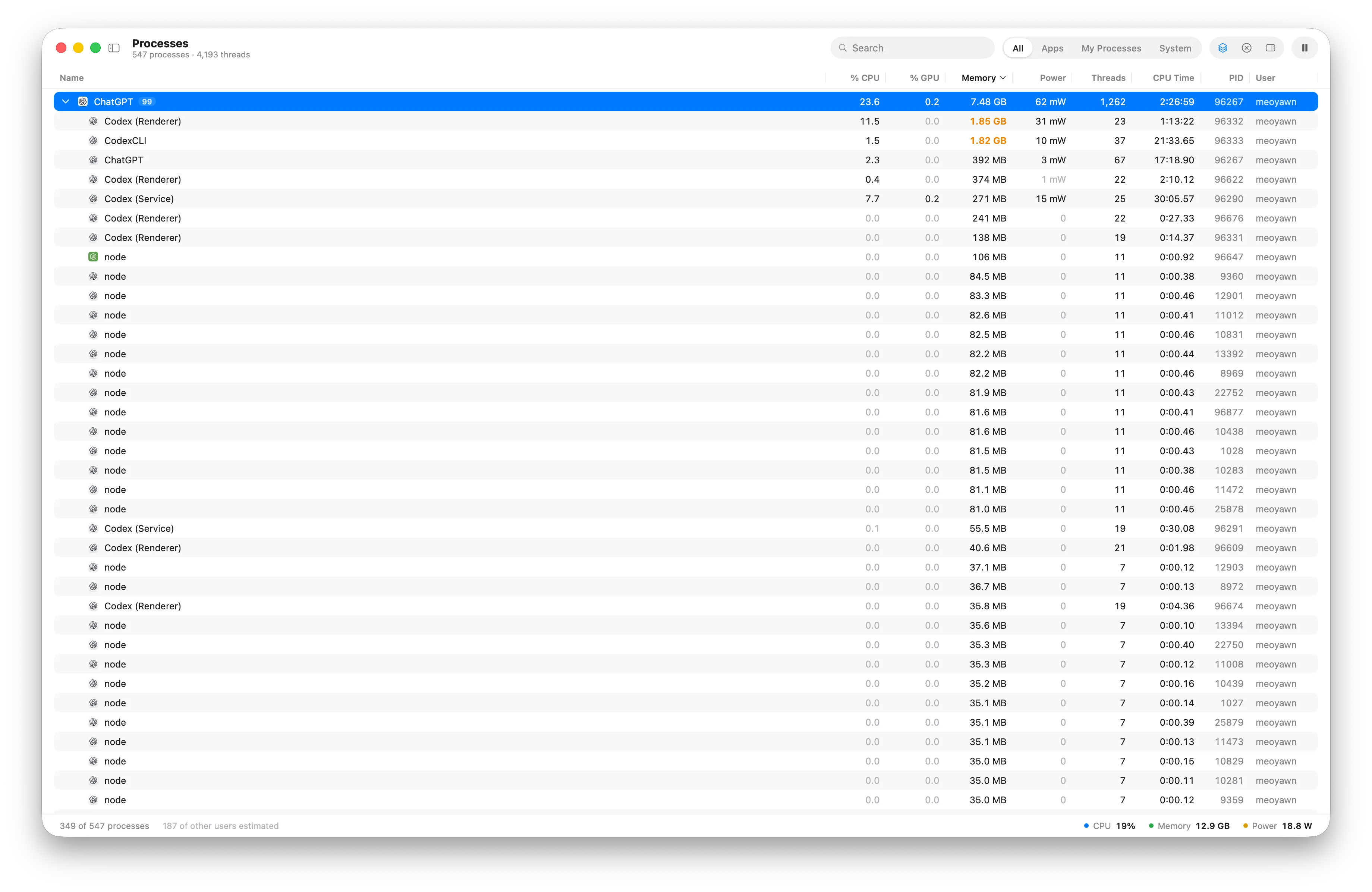Click the icon of node PID 9359

click(93, 800)
